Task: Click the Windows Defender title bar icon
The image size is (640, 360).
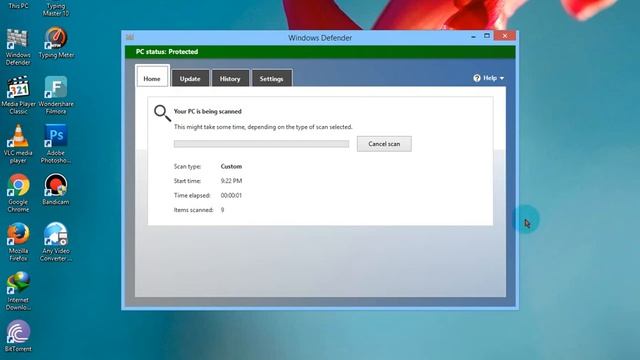Action: (130, 37)
